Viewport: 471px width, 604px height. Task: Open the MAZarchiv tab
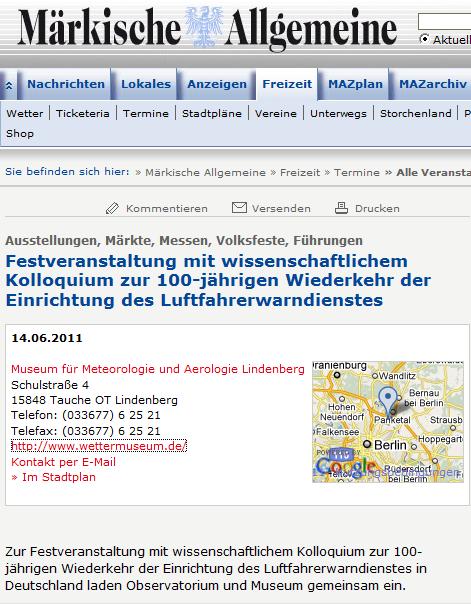[432, 84]
